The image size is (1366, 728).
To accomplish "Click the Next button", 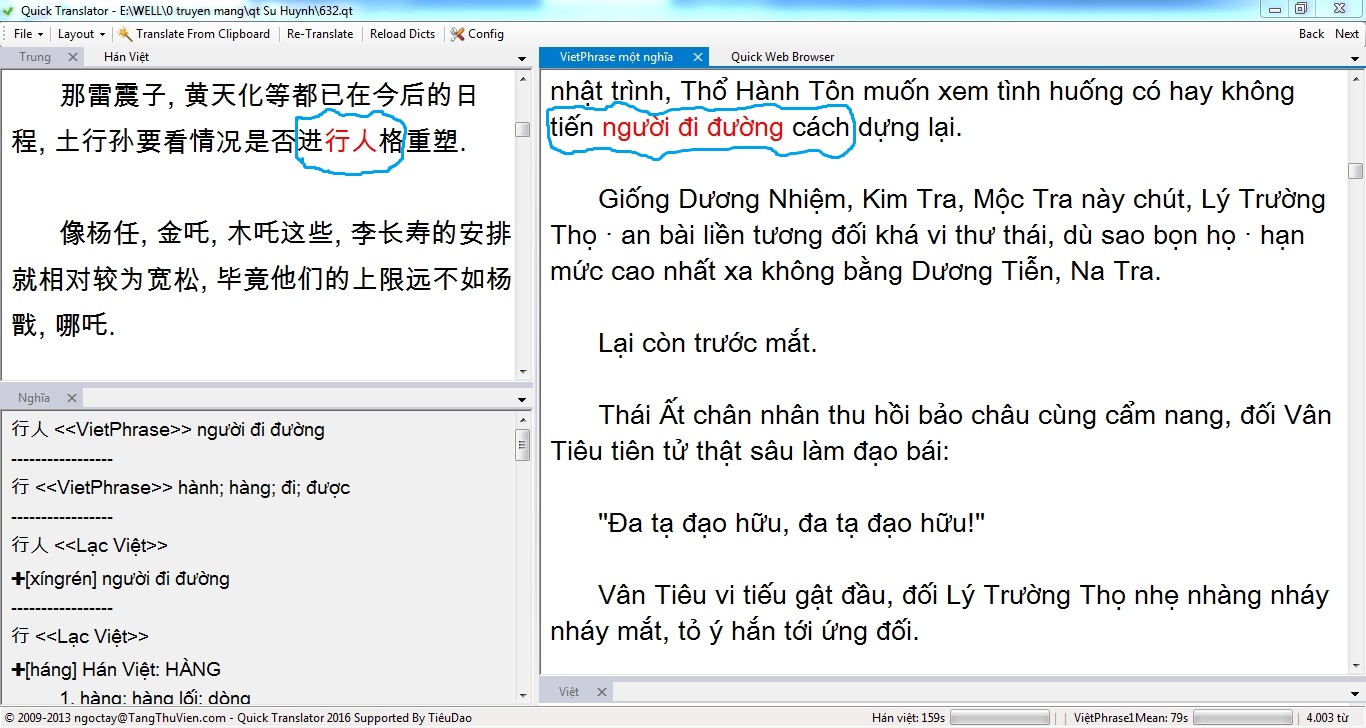I will pos(1347,33).
